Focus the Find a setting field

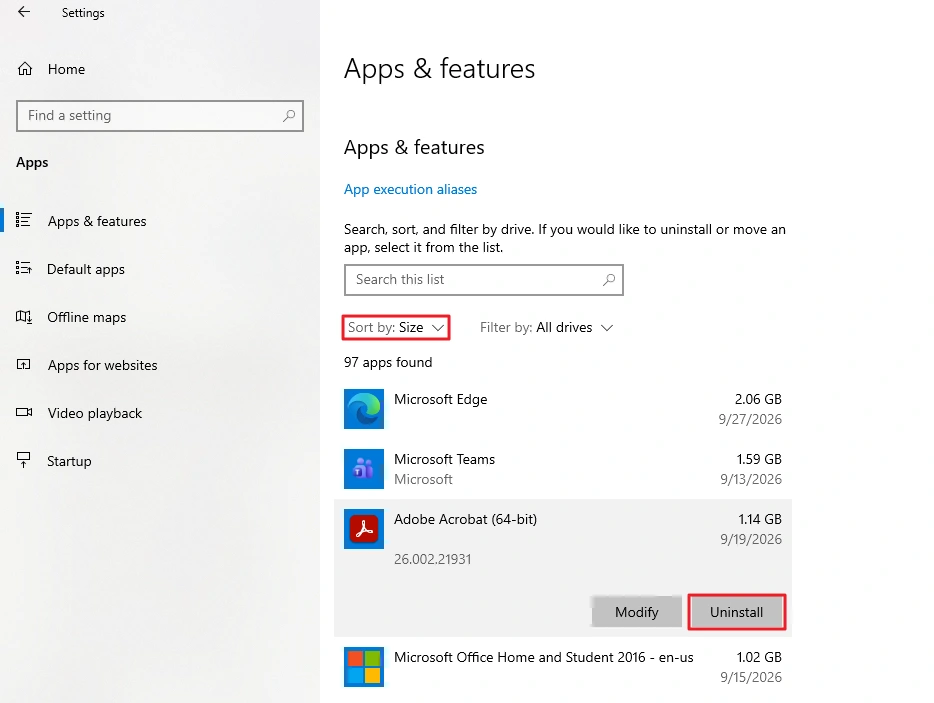[x=160, y=116]
